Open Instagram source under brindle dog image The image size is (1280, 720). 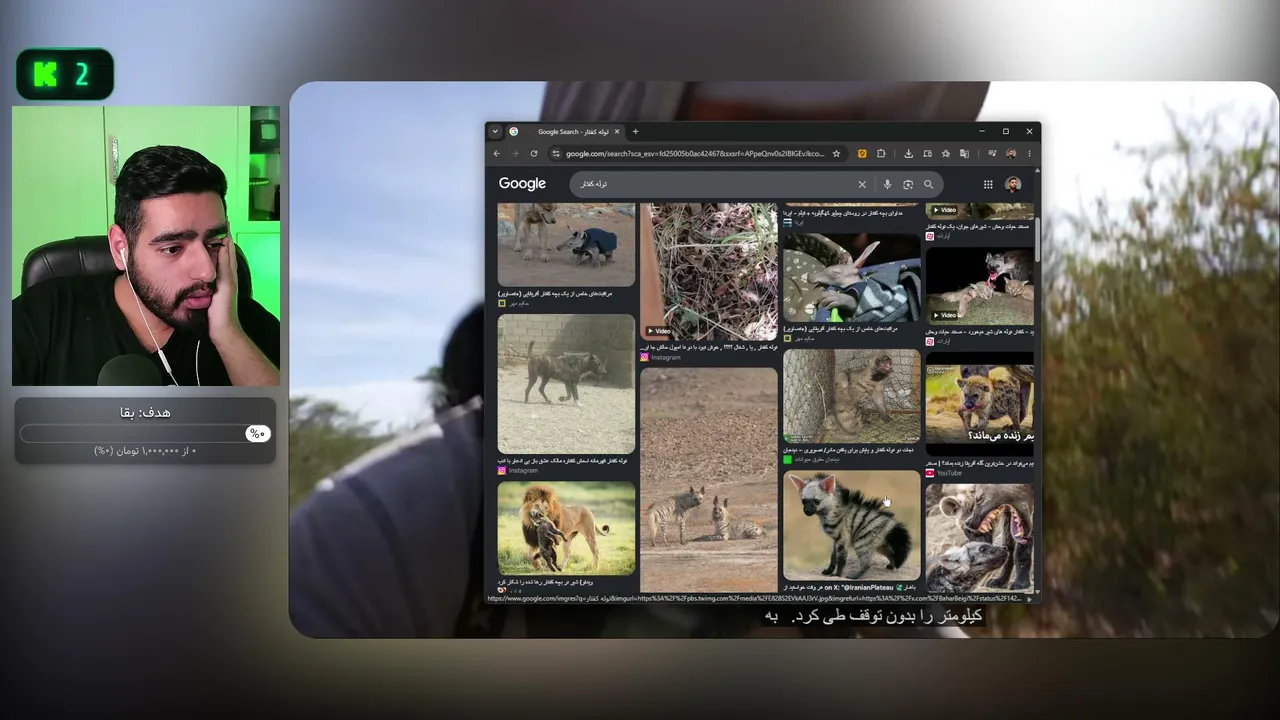(518, 470)
